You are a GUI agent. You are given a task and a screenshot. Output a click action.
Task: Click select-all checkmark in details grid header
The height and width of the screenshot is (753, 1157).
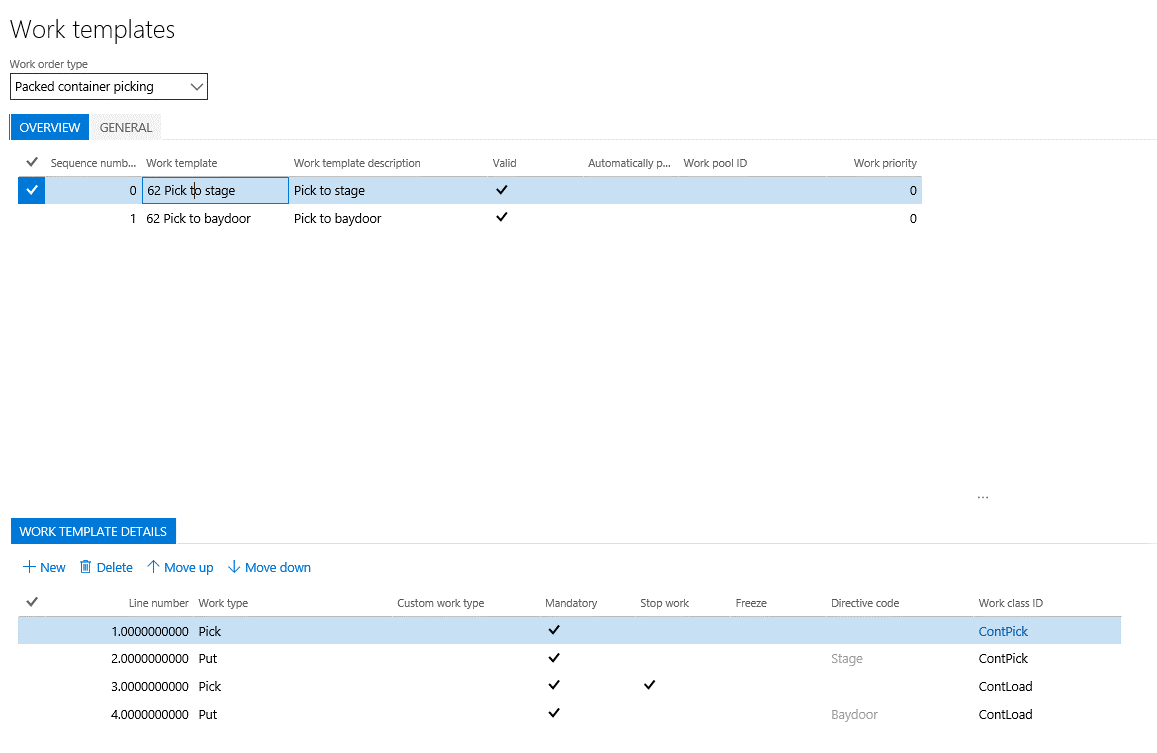tap(32, 602)
